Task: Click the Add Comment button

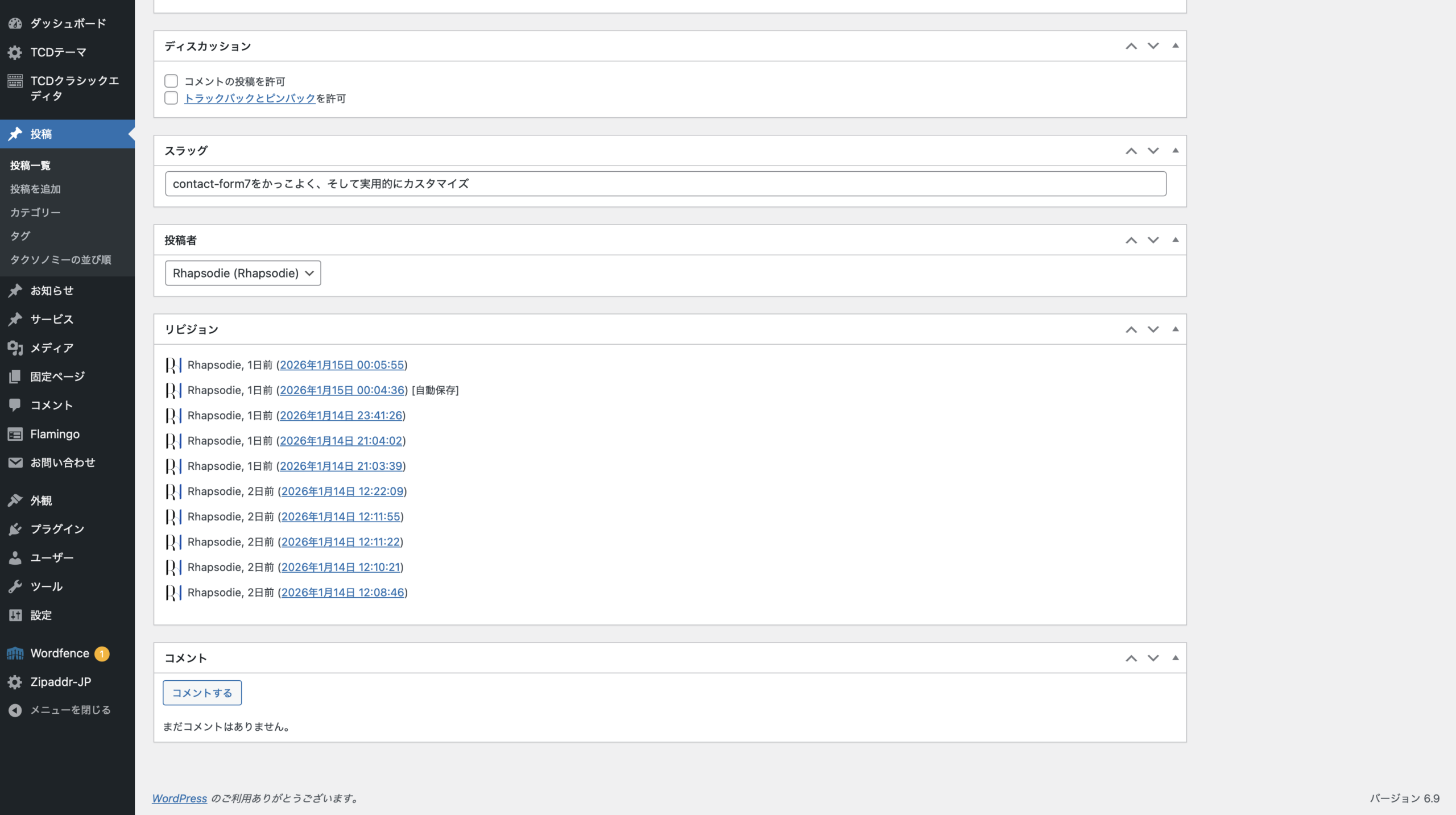Action: pyautogui.click(x=202, y=693)
